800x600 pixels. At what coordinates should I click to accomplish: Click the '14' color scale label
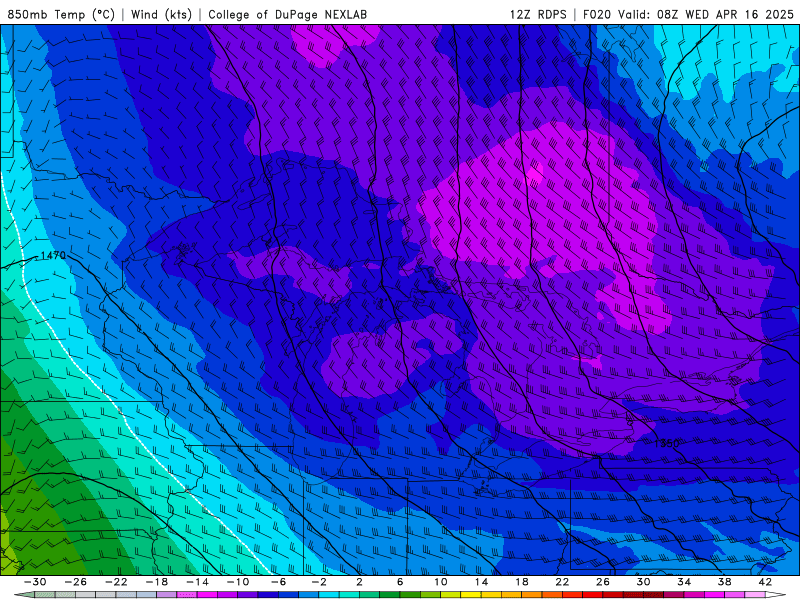(481, 582)
